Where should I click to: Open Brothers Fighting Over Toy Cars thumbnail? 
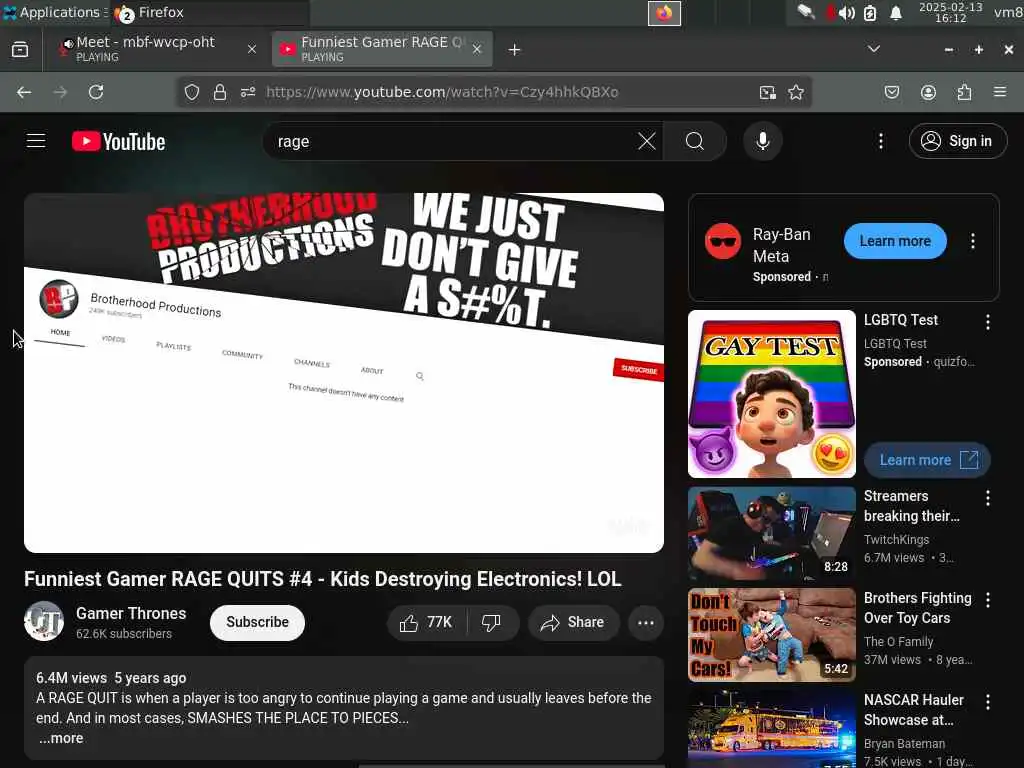click(x=771, y=635)
